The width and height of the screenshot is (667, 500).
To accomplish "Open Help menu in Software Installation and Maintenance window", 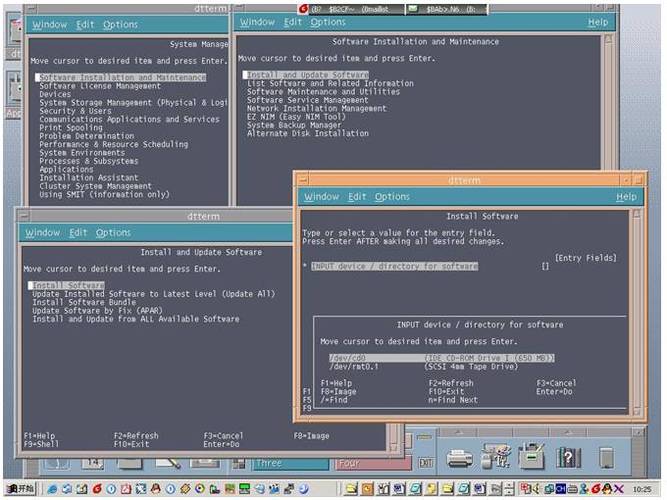I will [597, 22].
